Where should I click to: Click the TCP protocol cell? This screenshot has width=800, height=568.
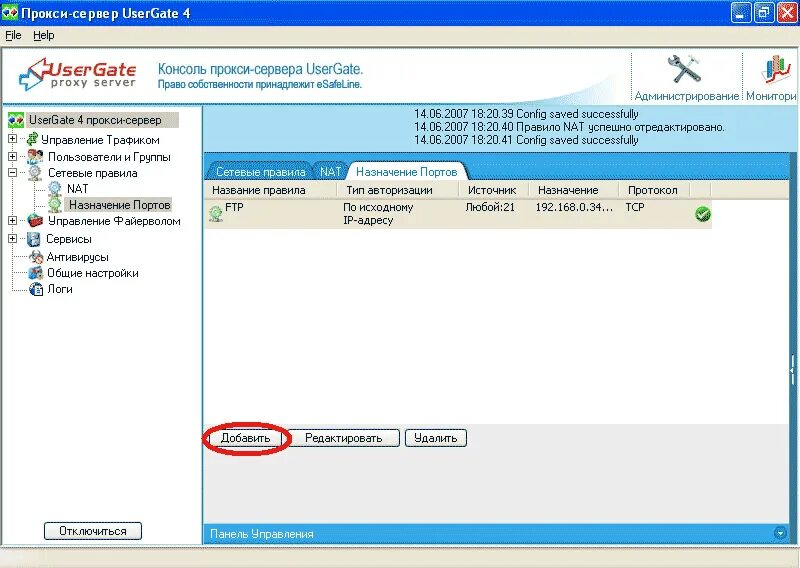pyautogui.click(x=635, y=207)
